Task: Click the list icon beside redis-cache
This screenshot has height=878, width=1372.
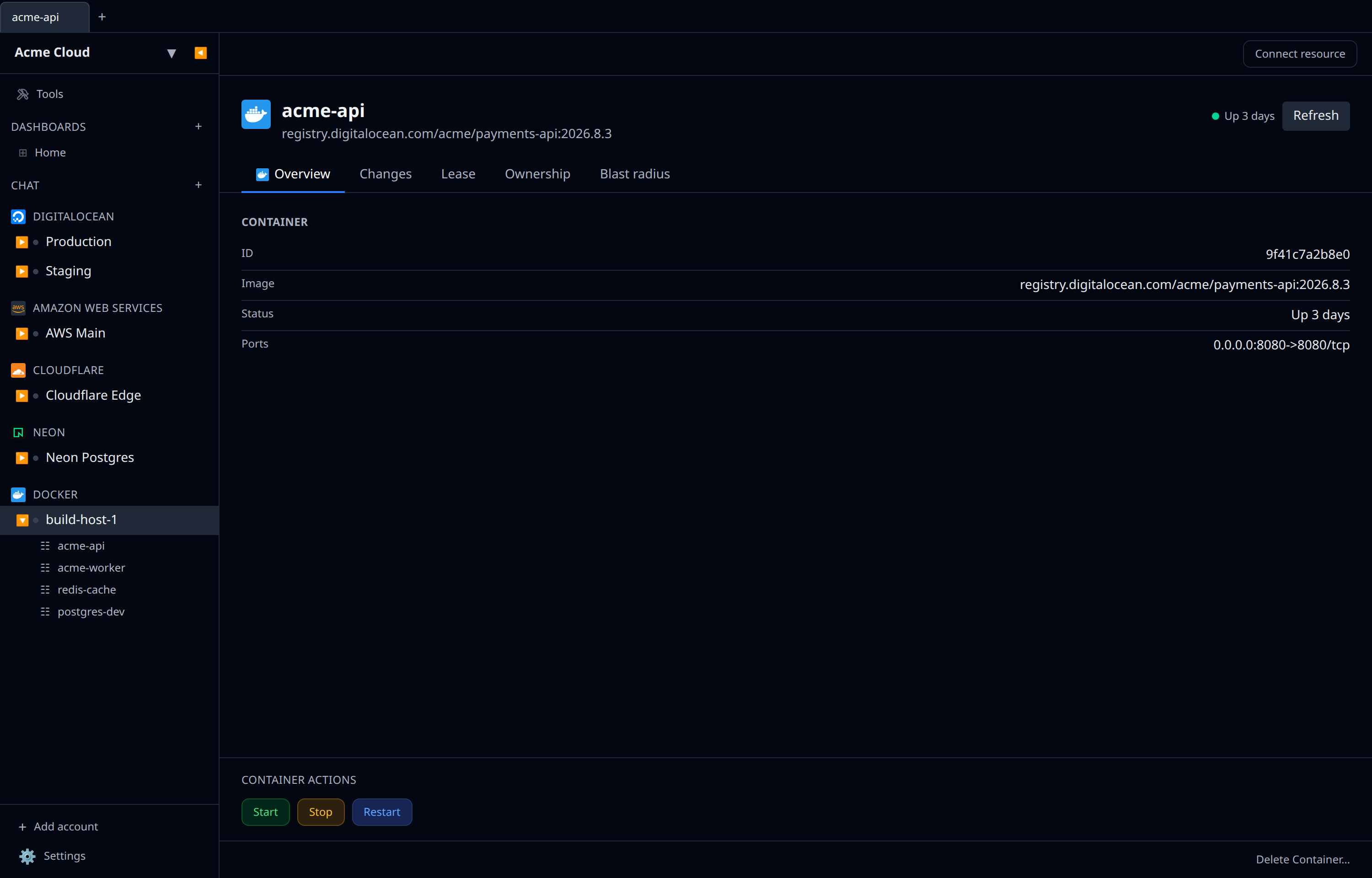Action: coord(45,590)
